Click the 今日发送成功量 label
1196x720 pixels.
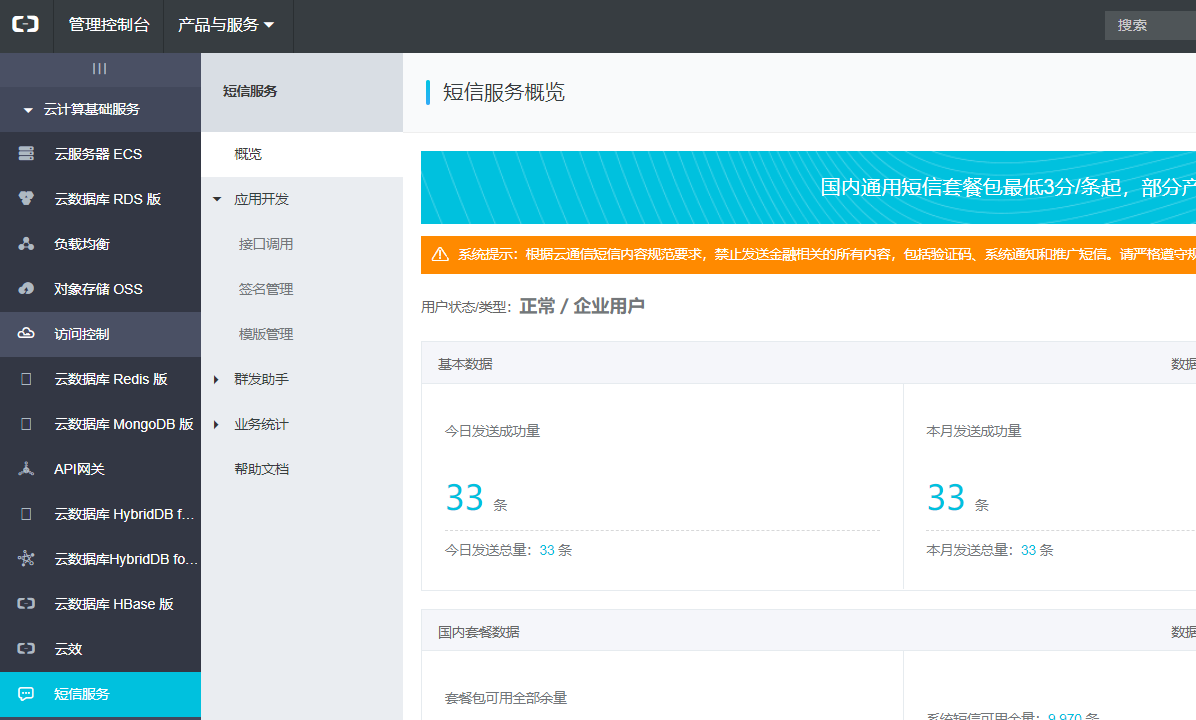[x=492, y=431]
